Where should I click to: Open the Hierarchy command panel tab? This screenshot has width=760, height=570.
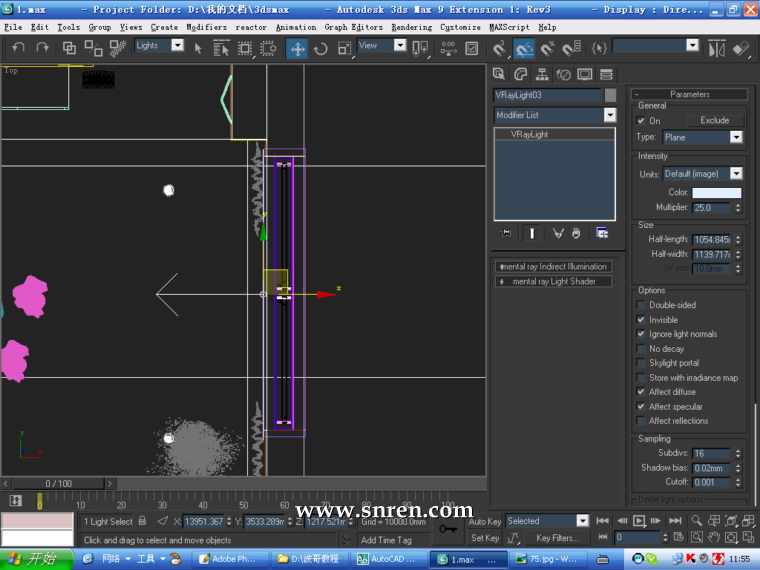542,74
